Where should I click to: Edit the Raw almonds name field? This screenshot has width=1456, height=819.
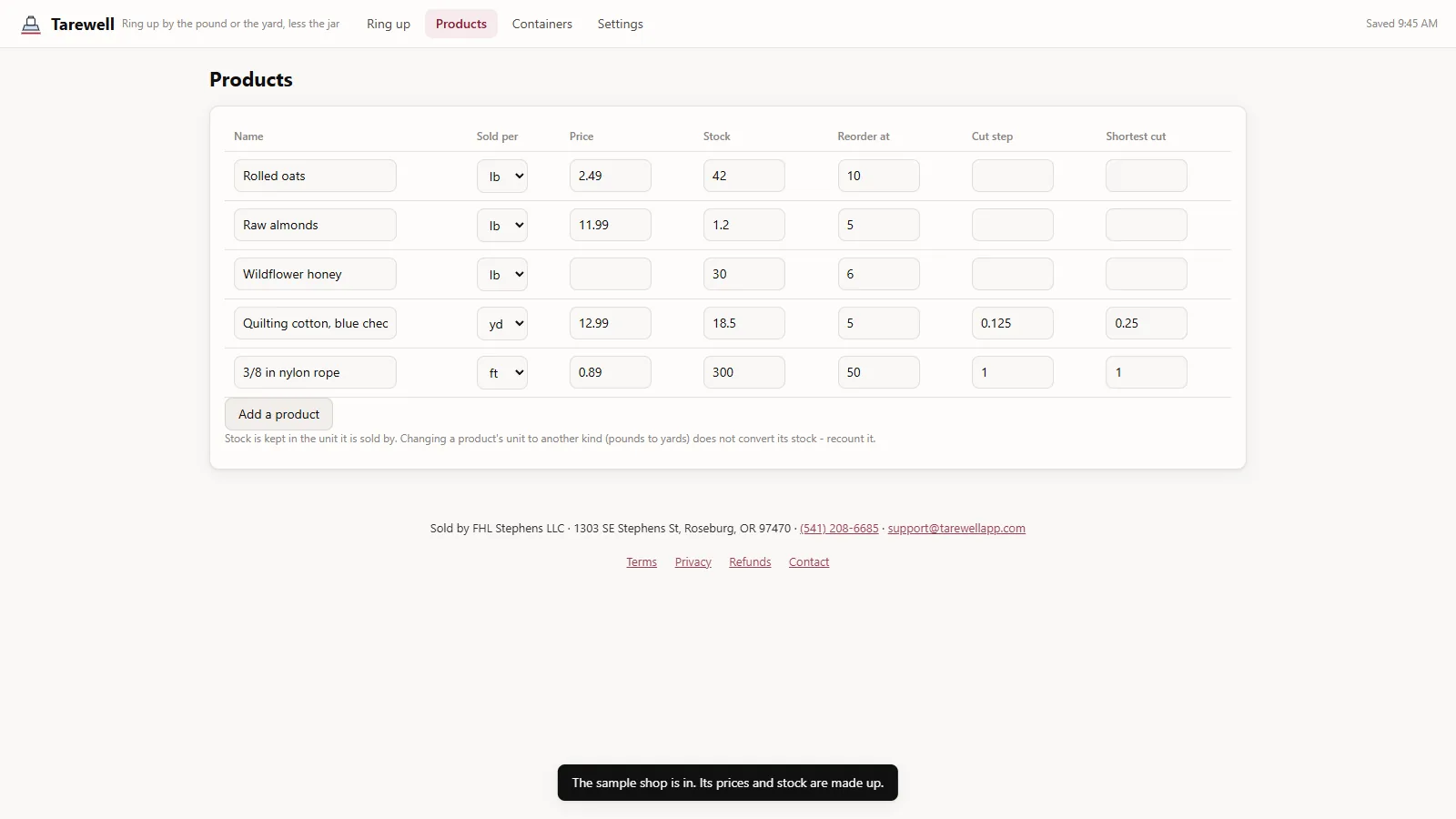click(x=315, y=225)
